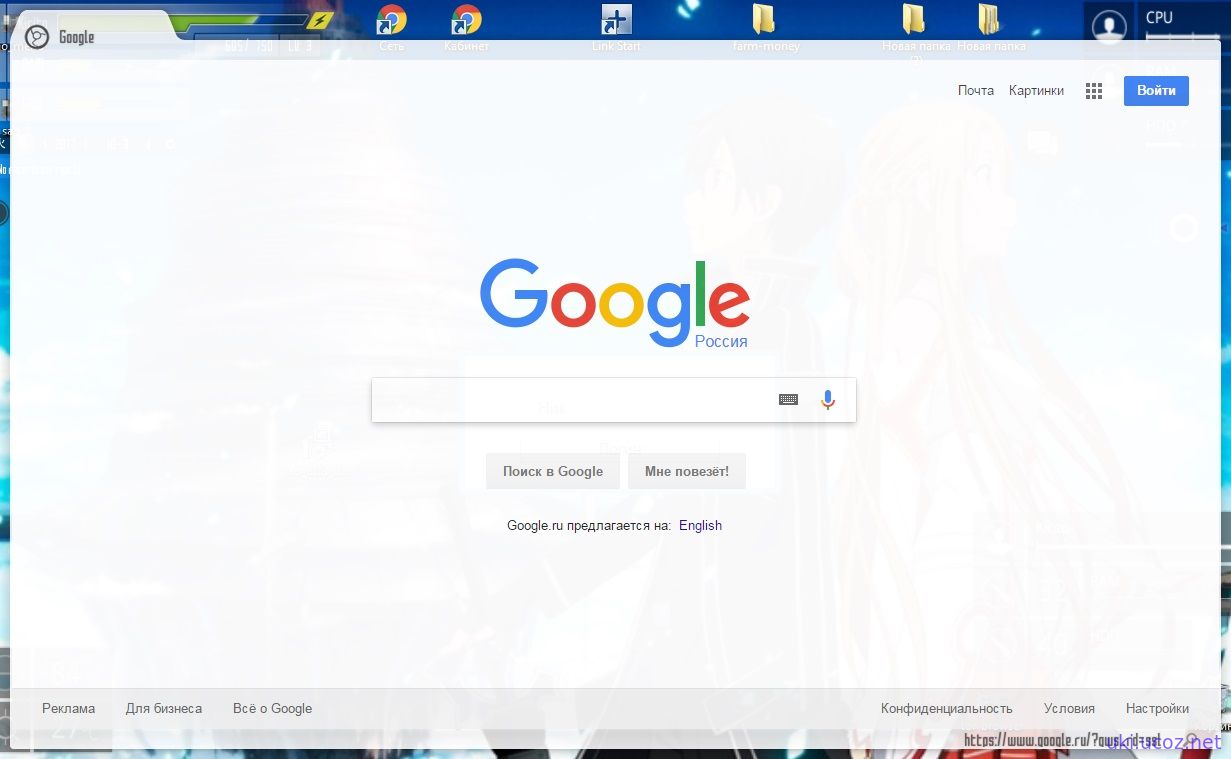Open the Конфиденциальность footer link
1231x759 pixels.
tap(946, 708)
